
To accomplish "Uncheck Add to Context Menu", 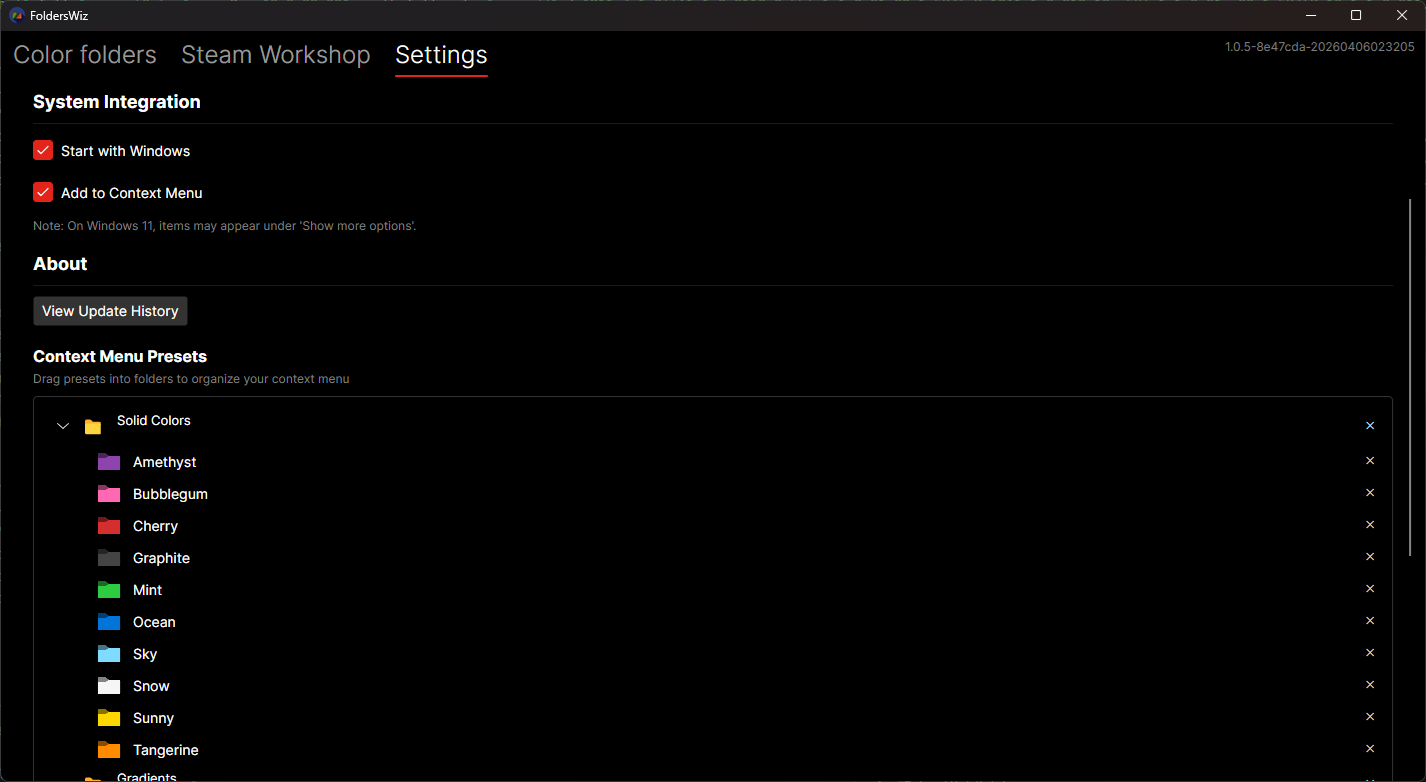I will 43,192.
